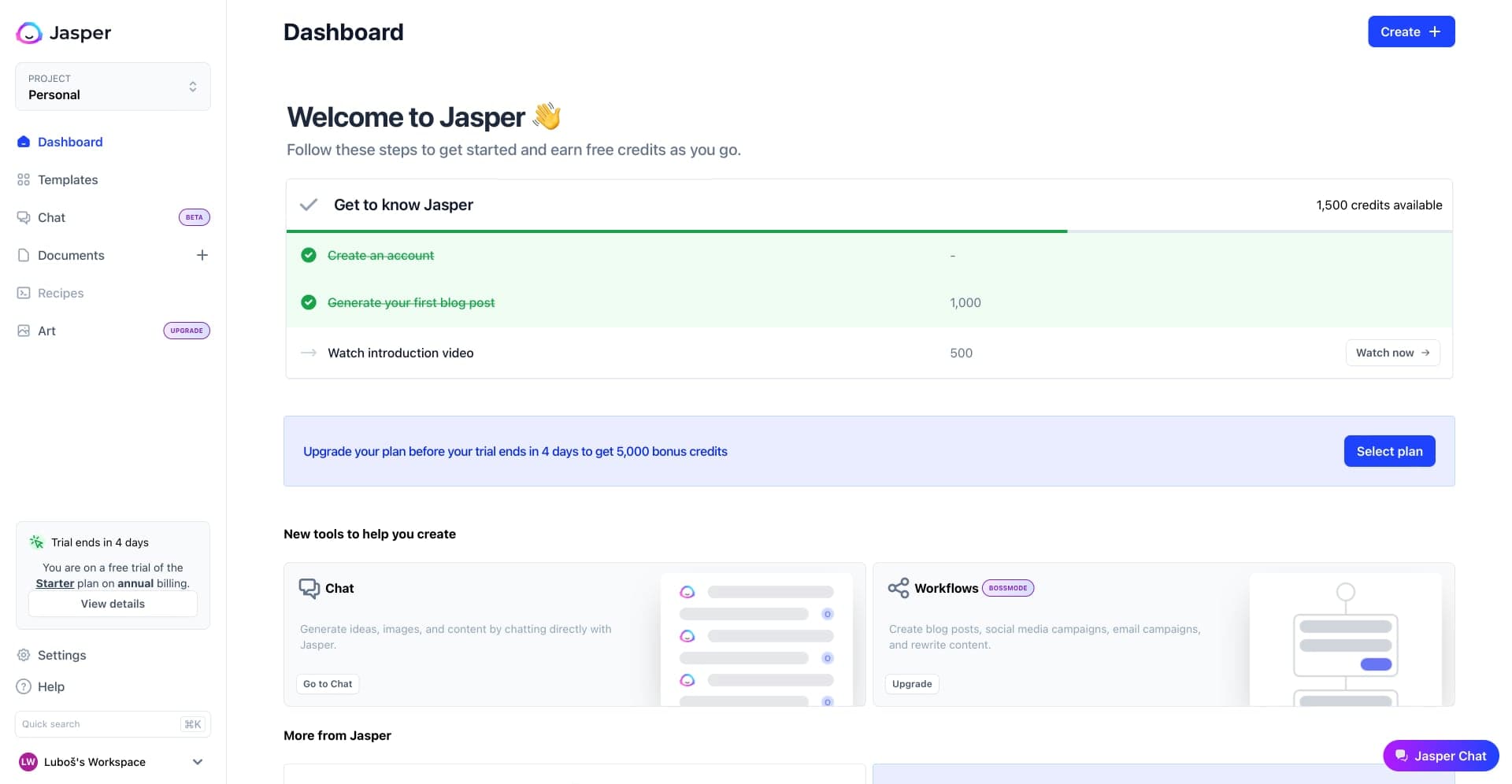Click the Watch now button
This screenshot has width=1512, height=784.
click(1392, 353)
